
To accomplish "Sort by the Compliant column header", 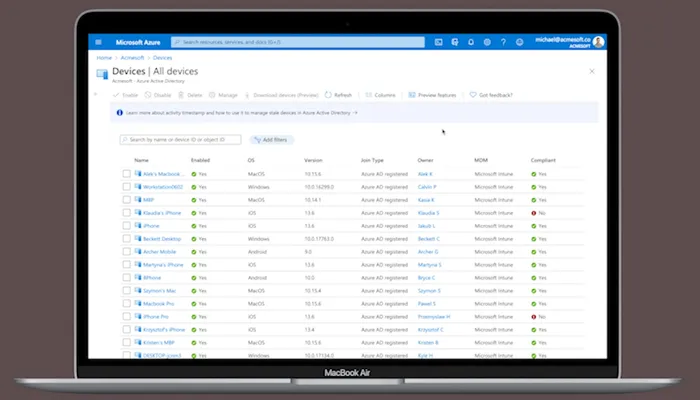I will [543, 160].
